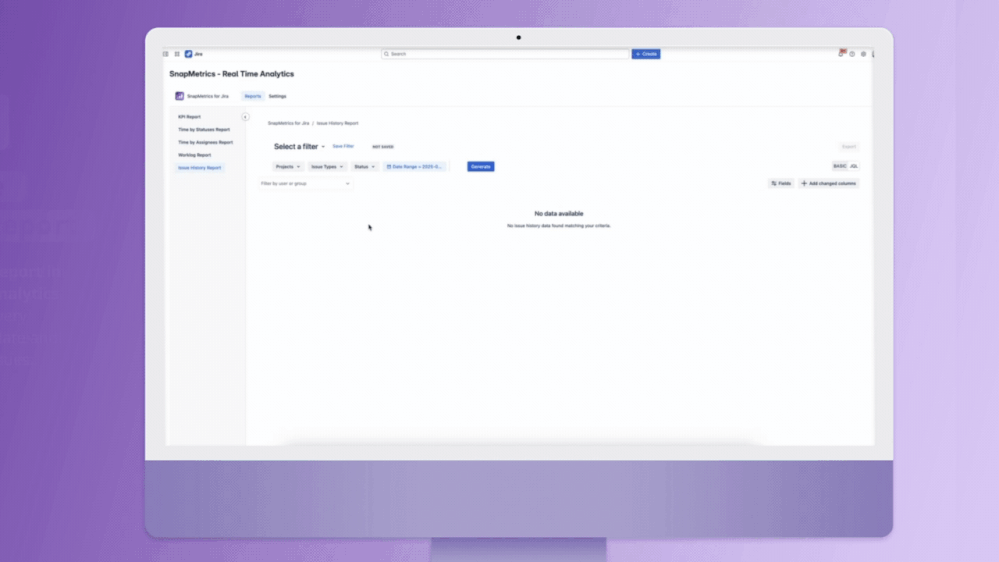Click the SnapMetrics - Real Time Analytics heading
This screenshot has height=562, width=999.
(x=232, y=74)
